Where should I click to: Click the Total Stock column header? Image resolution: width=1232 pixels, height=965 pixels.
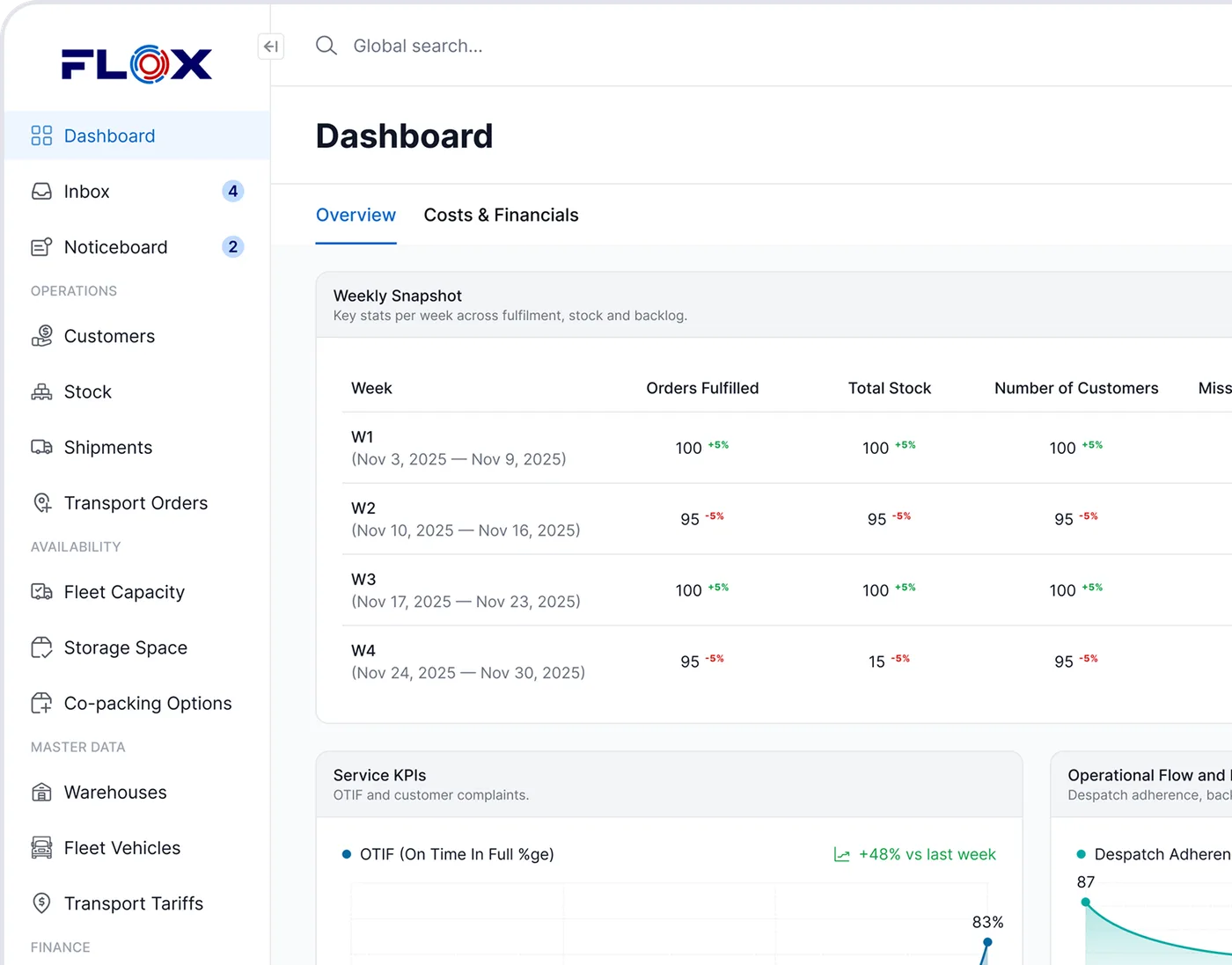point(889,388)
